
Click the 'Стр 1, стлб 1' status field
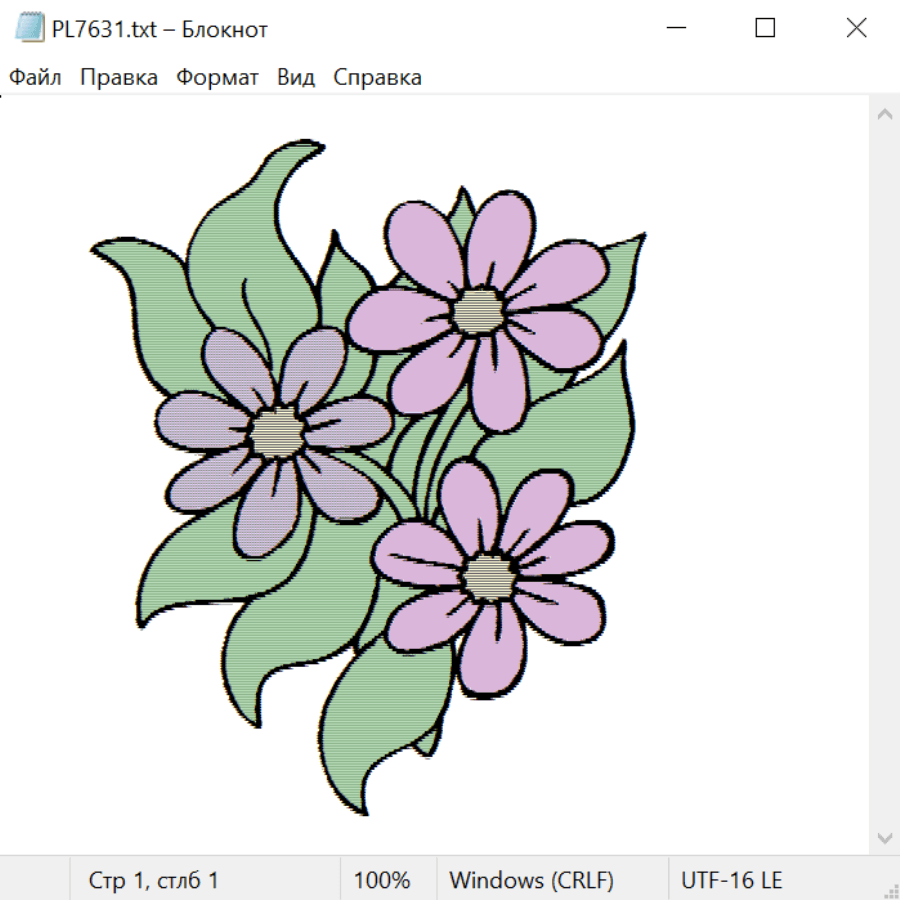(154, 881)
